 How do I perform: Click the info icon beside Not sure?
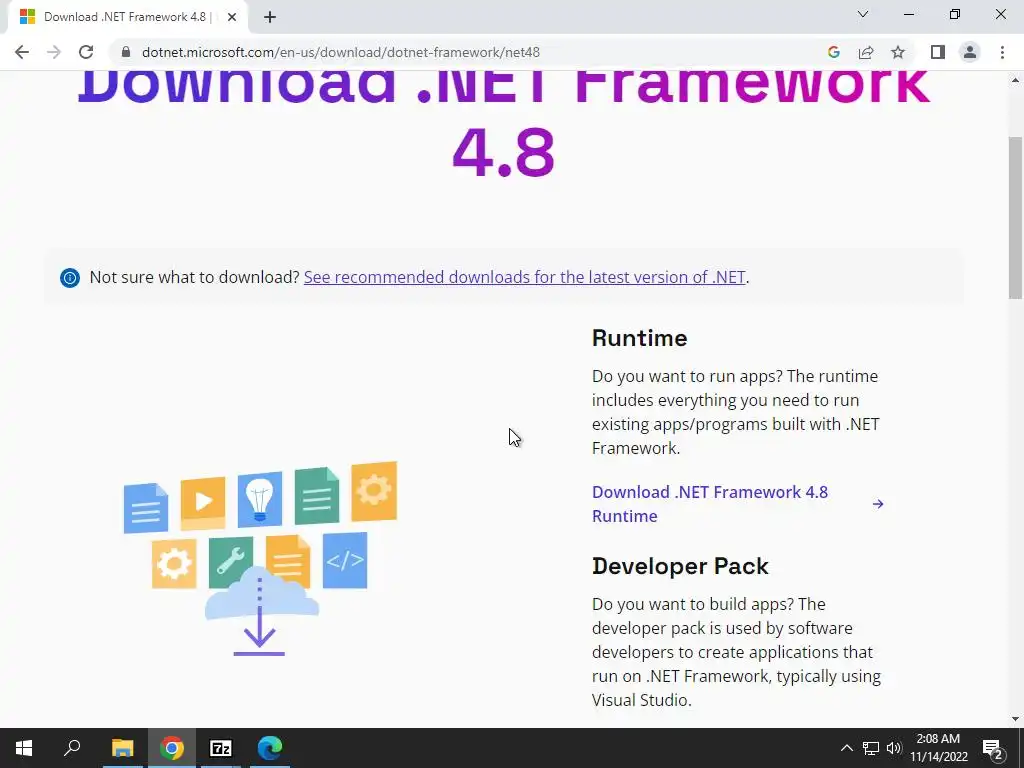tap(70, 278)
